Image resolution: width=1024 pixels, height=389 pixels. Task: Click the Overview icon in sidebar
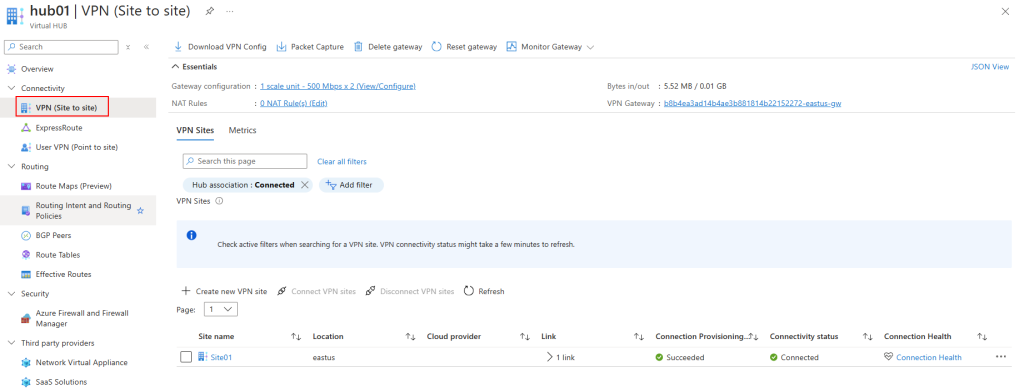[11, 69]
